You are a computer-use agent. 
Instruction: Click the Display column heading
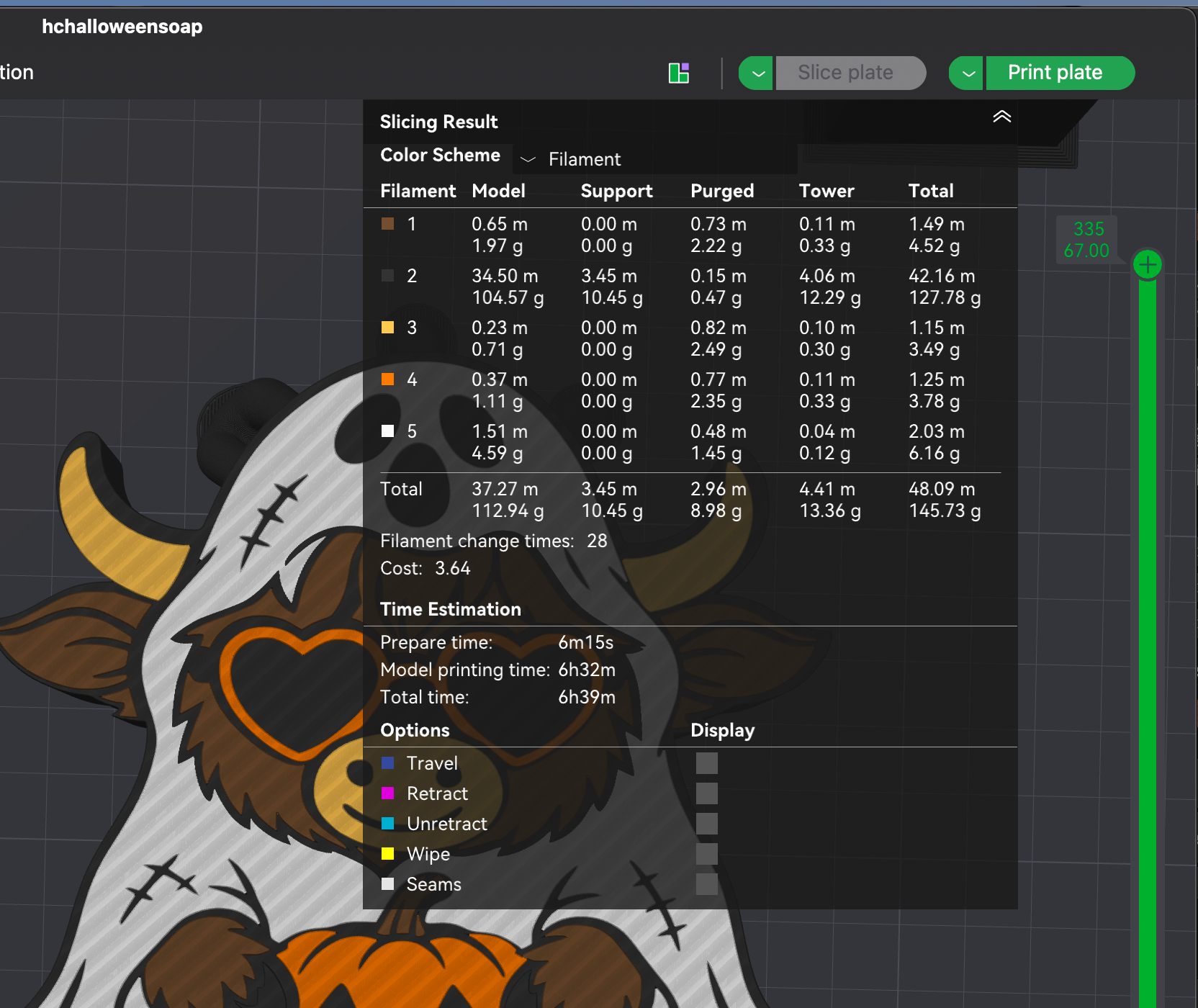coord(722,730)
